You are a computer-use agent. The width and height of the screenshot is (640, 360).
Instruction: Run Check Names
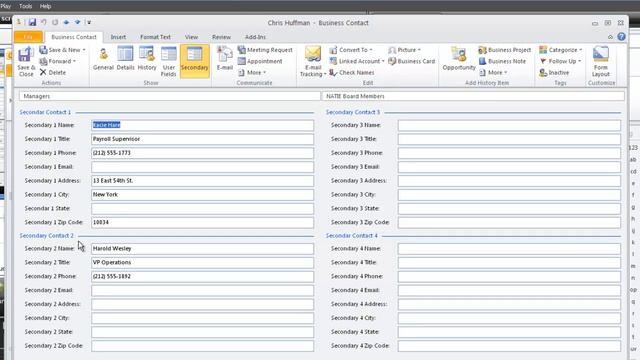coord(352,72)
